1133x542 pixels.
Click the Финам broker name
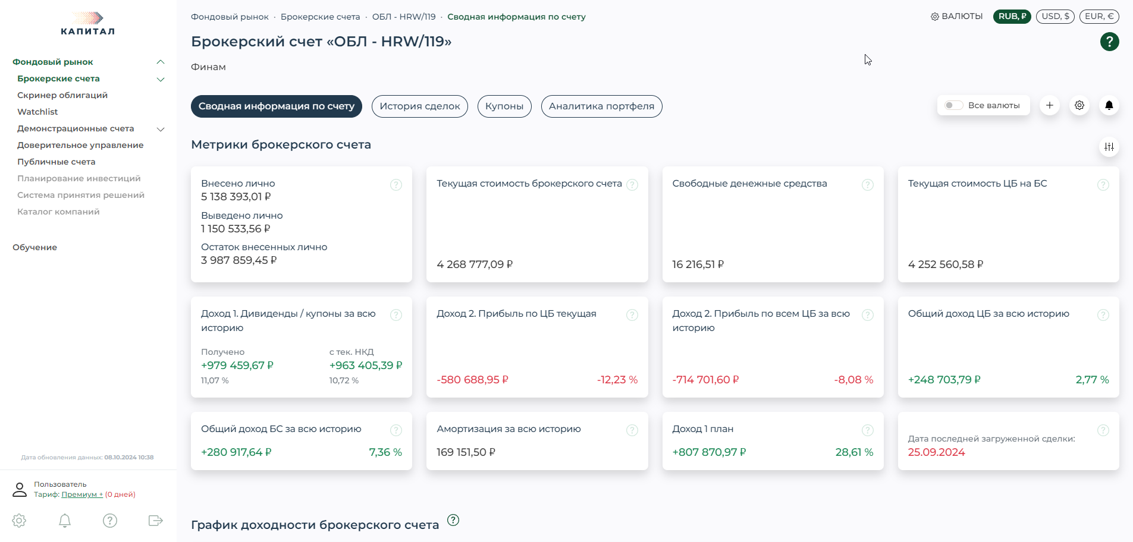(x=209, y=67)
